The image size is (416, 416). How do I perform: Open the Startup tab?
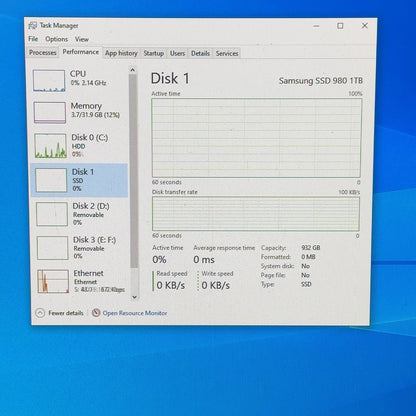(154, 53)
